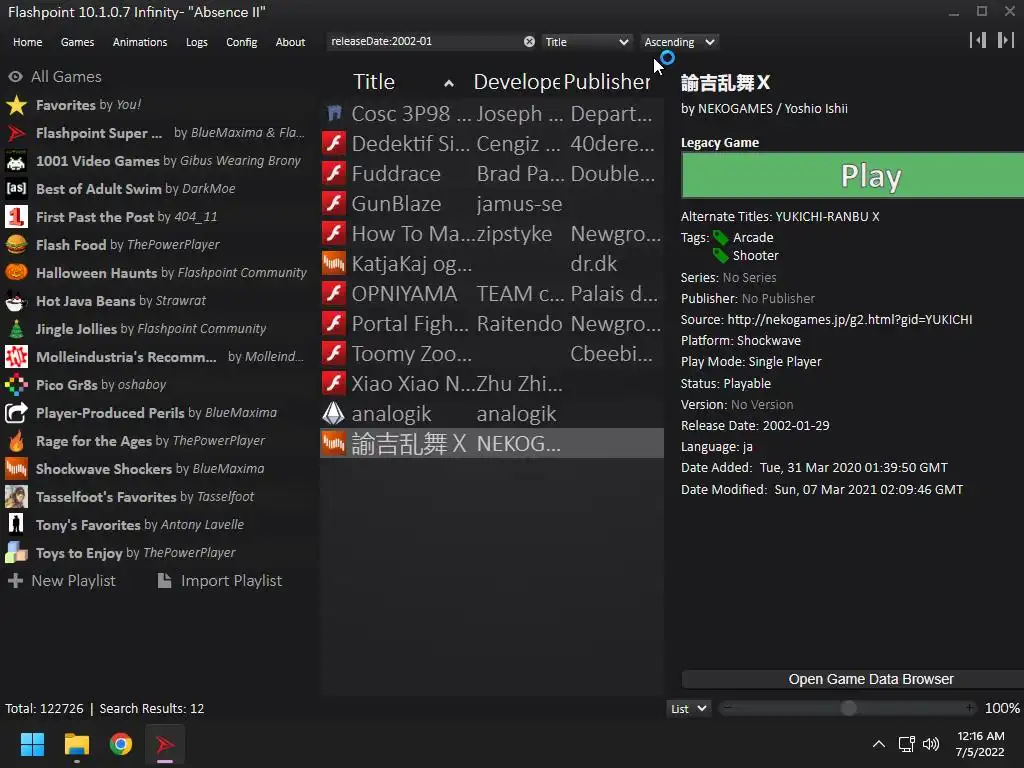
Task: Open the clock and date in taskbar
Action: pos(980,744)
